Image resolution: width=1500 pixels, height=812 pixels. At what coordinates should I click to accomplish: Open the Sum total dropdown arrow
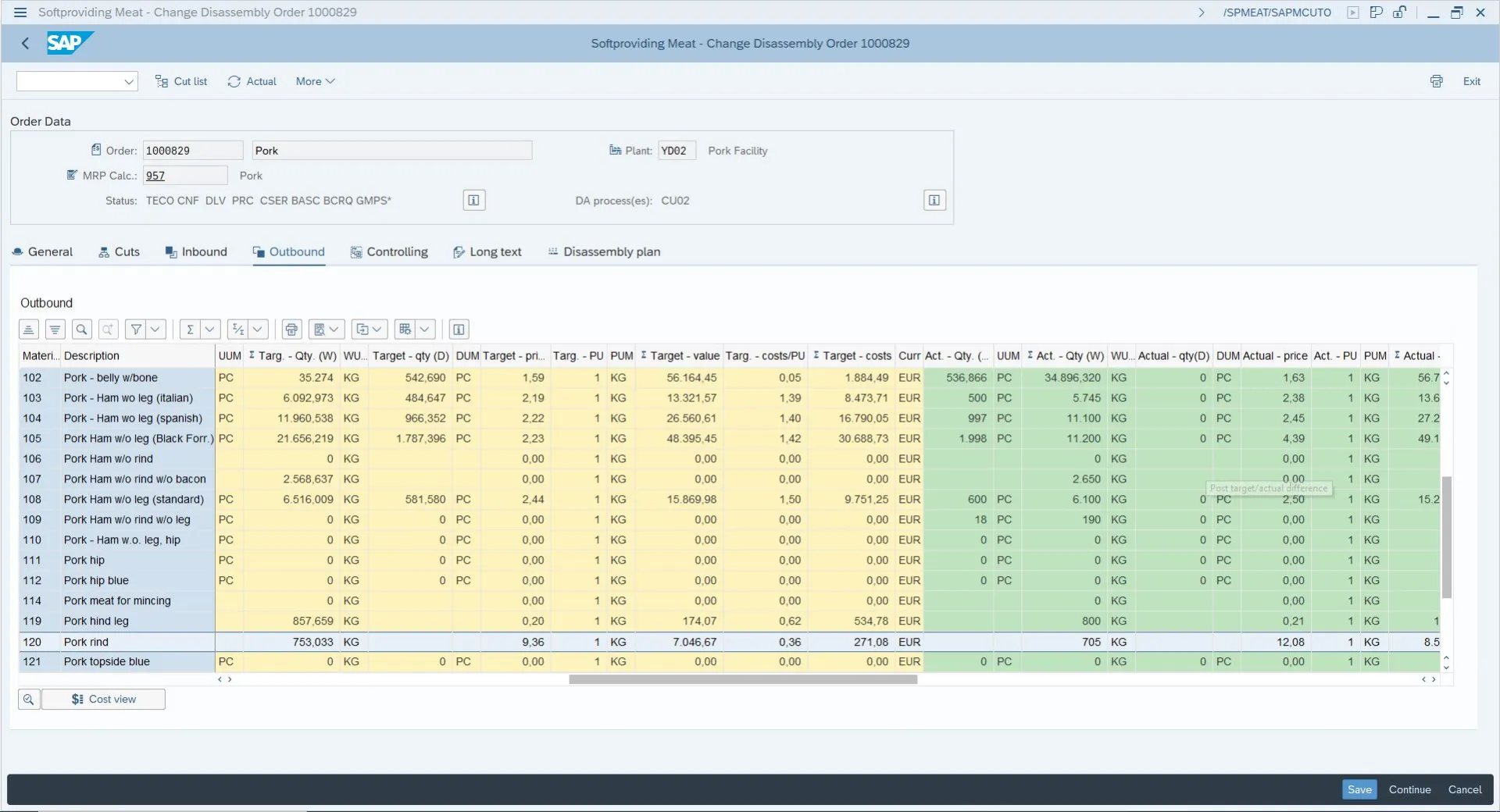click(x=209, y=329)
